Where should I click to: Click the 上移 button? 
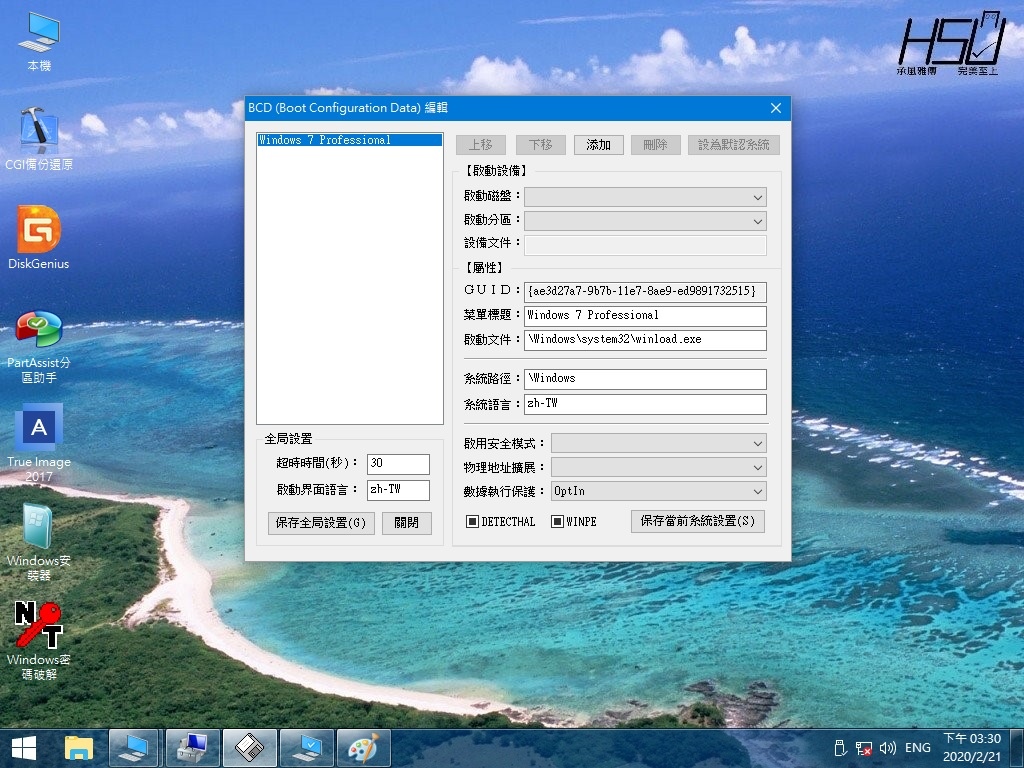[x=481, y=145]
